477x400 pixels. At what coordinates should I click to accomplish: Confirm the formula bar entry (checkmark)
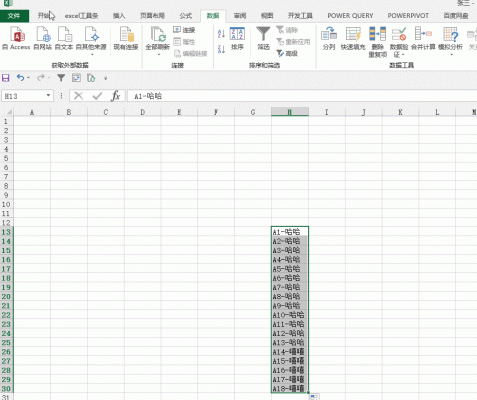point(97,96)
